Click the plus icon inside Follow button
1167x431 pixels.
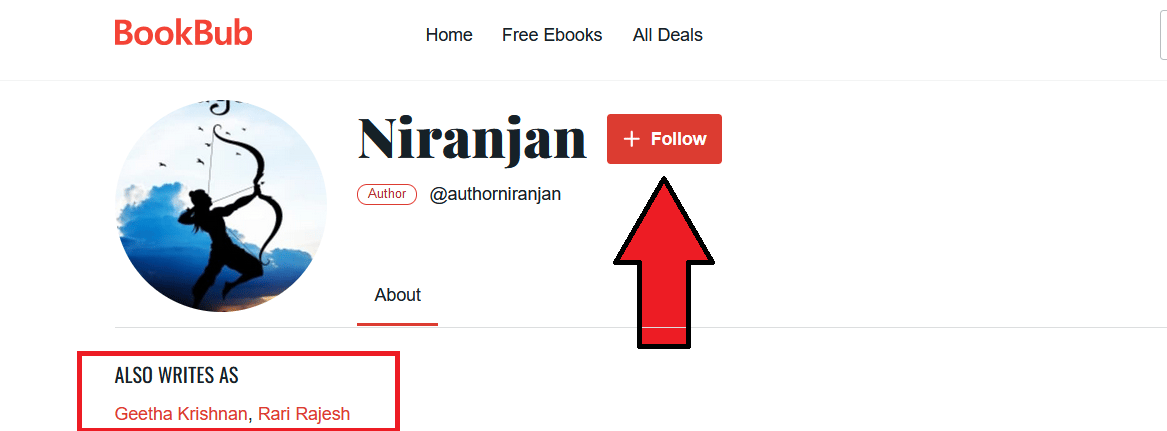tap(631, 139)
